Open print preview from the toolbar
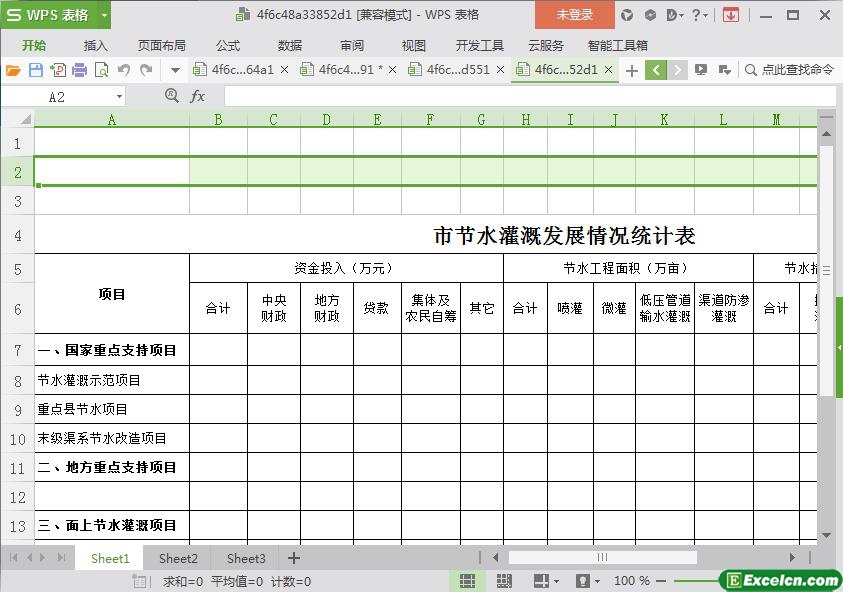Screen dimensions: 843x592 coord(102,70)
